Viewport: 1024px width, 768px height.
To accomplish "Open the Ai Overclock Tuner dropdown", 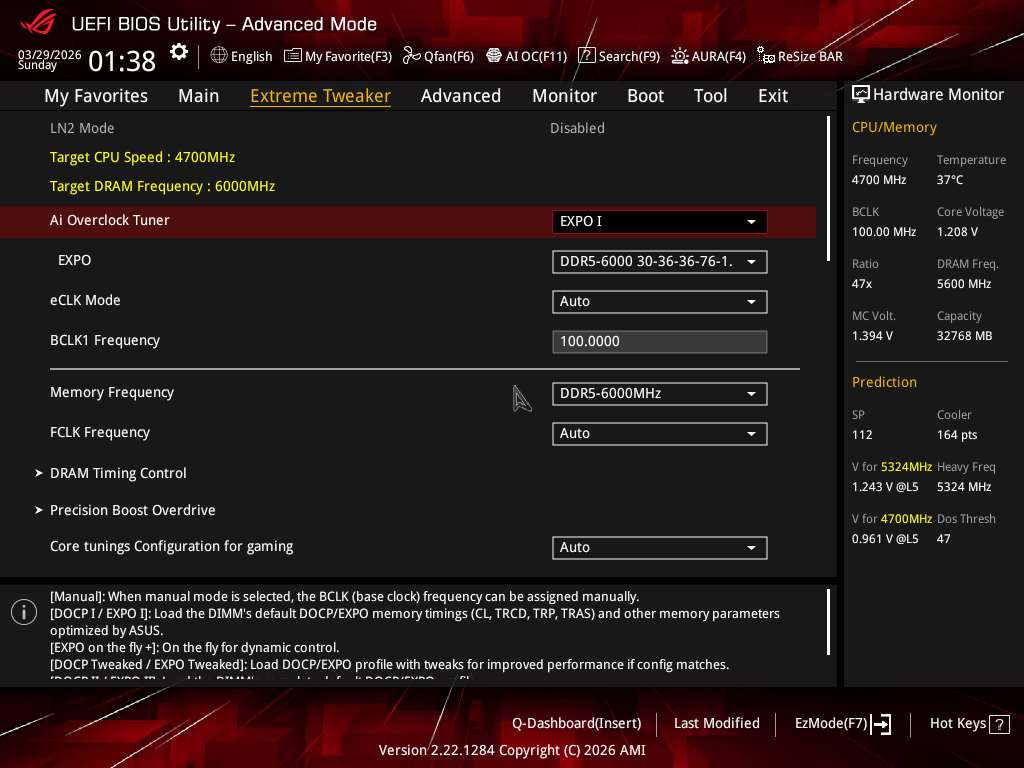I will click(659, 221).
